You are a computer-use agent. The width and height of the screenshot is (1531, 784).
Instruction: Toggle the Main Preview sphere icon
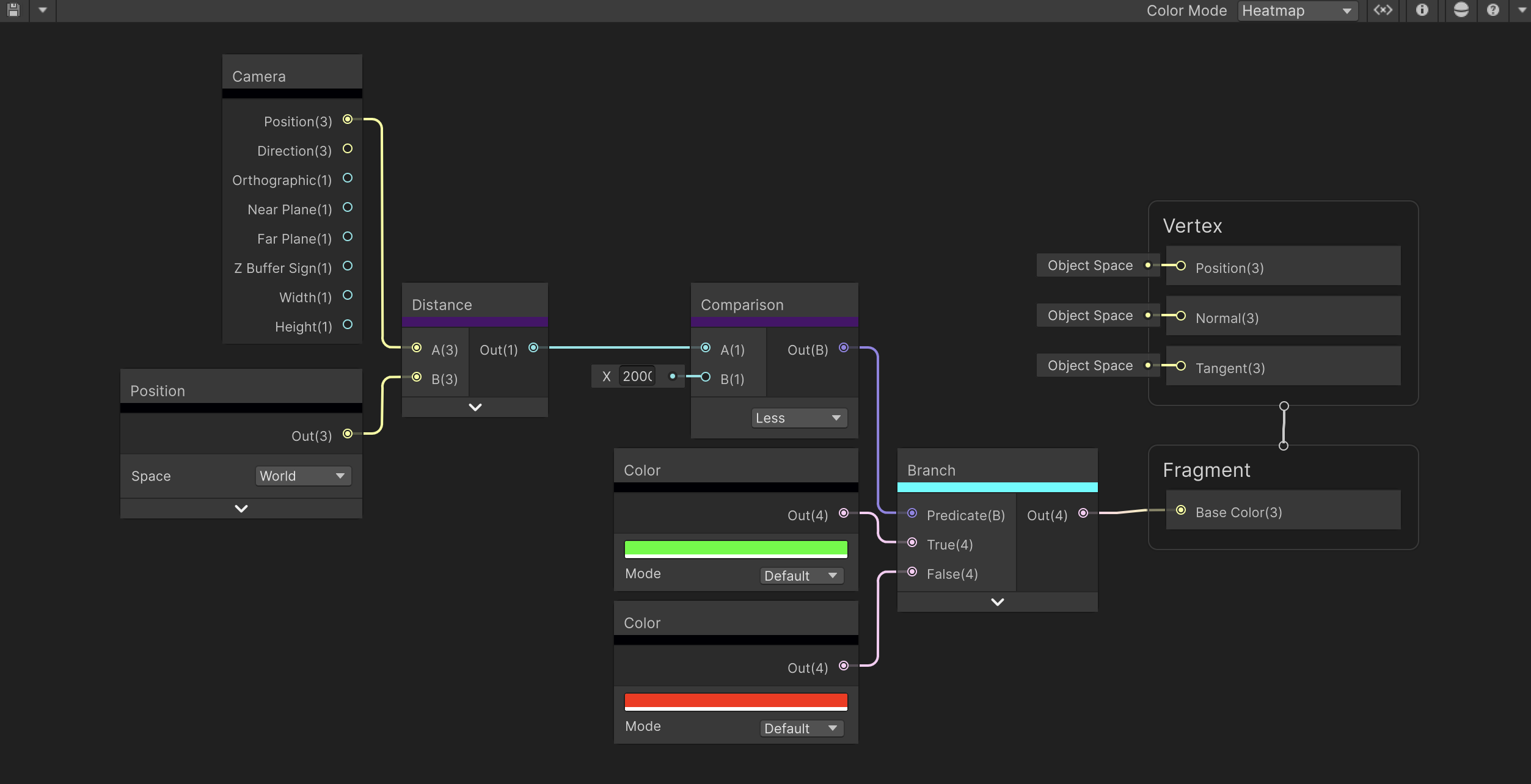coord(1461,10)
